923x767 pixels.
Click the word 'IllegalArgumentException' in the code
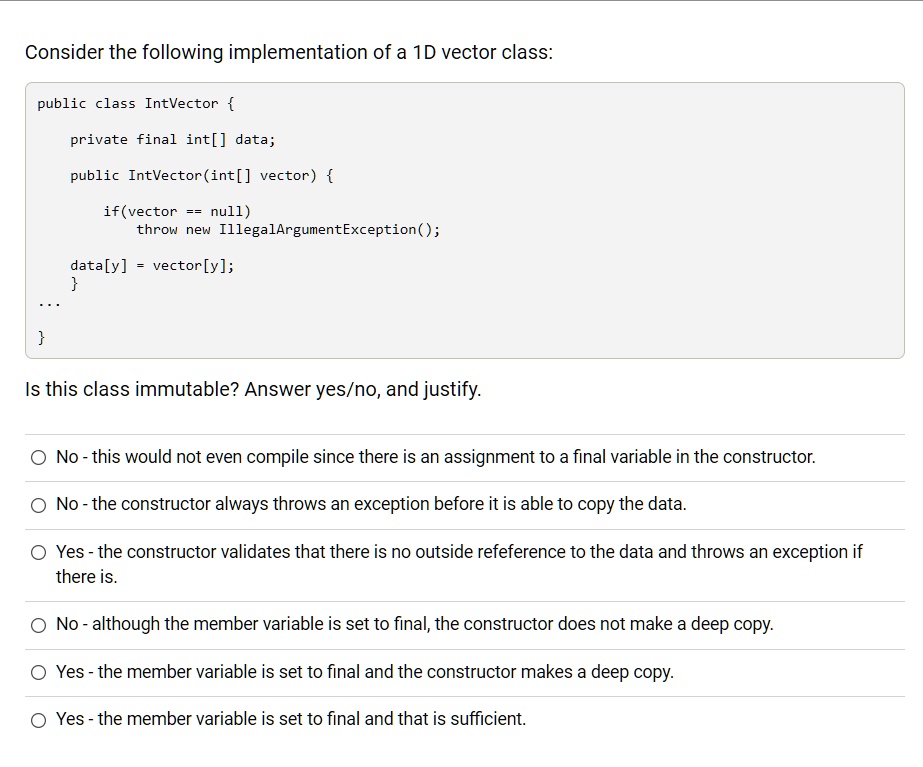[317, 229]
